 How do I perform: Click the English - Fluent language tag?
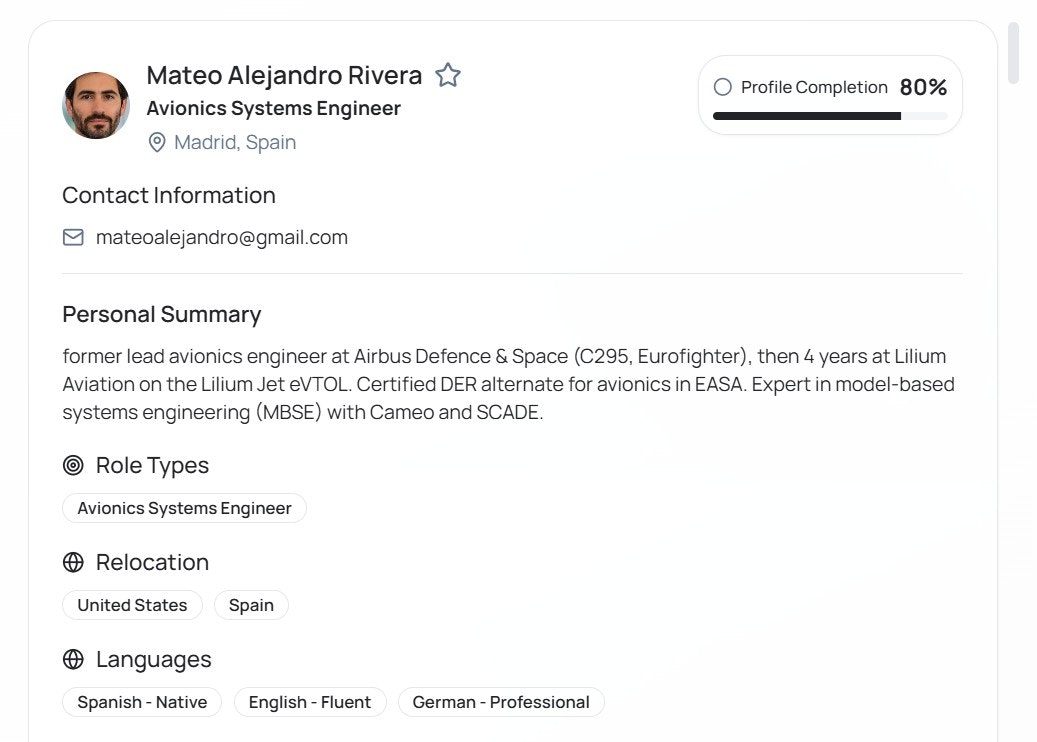[x=310, y=702]
